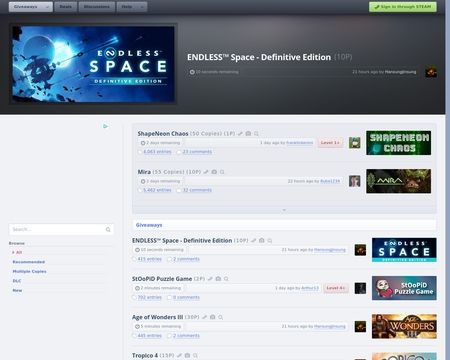Click the magnifier icon beside ShapeNeon Chaos title

(x=256, y=134)
